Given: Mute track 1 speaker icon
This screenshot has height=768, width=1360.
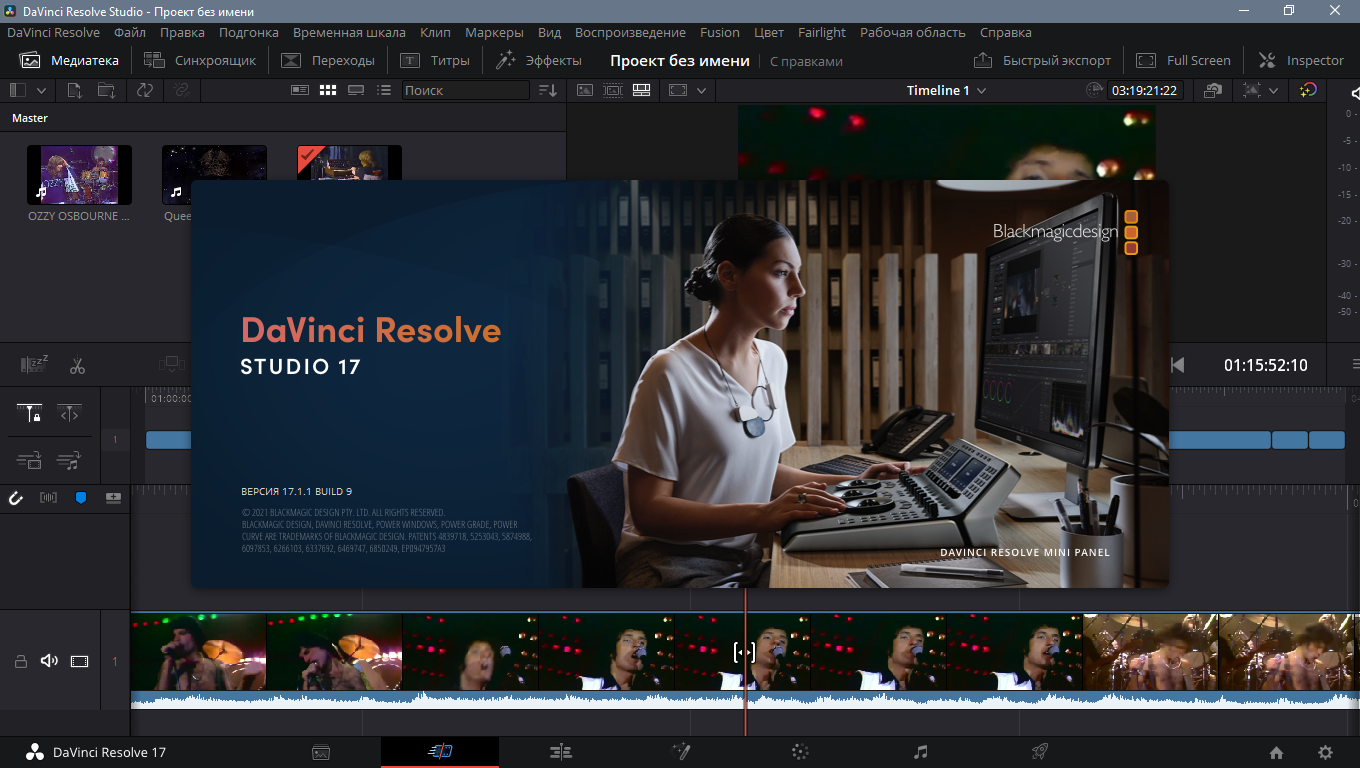Looking at the screenshot, I should (49, 661).
